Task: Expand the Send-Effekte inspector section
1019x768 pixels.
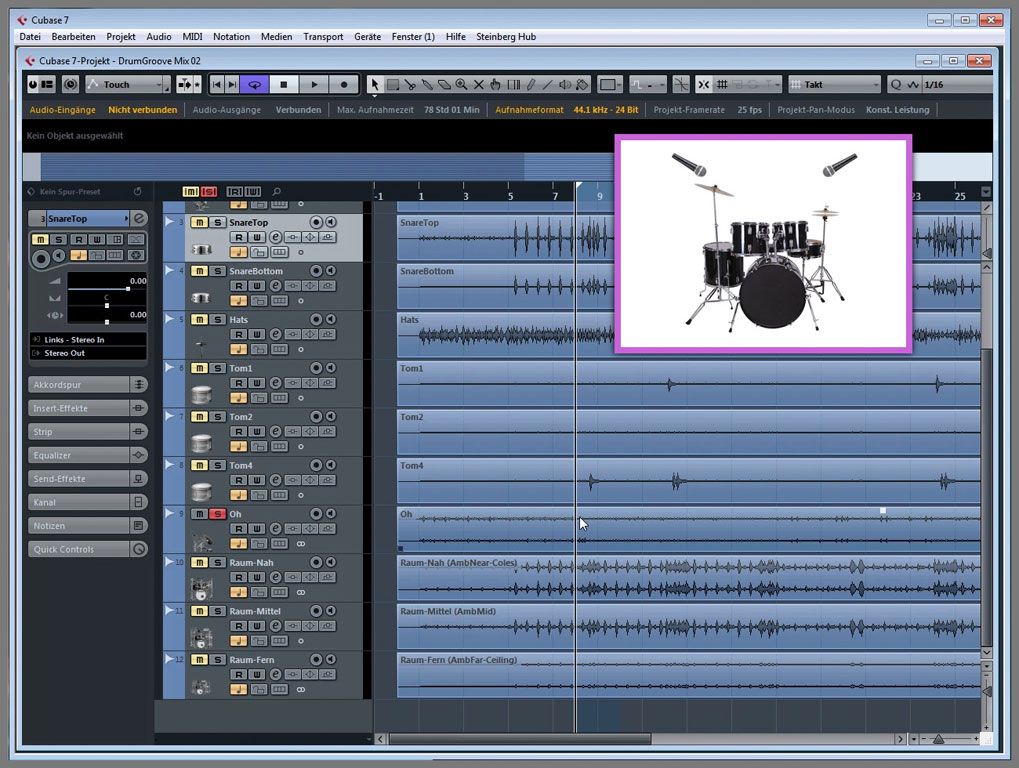Action: pyautogui.click(x=88, y=479)
